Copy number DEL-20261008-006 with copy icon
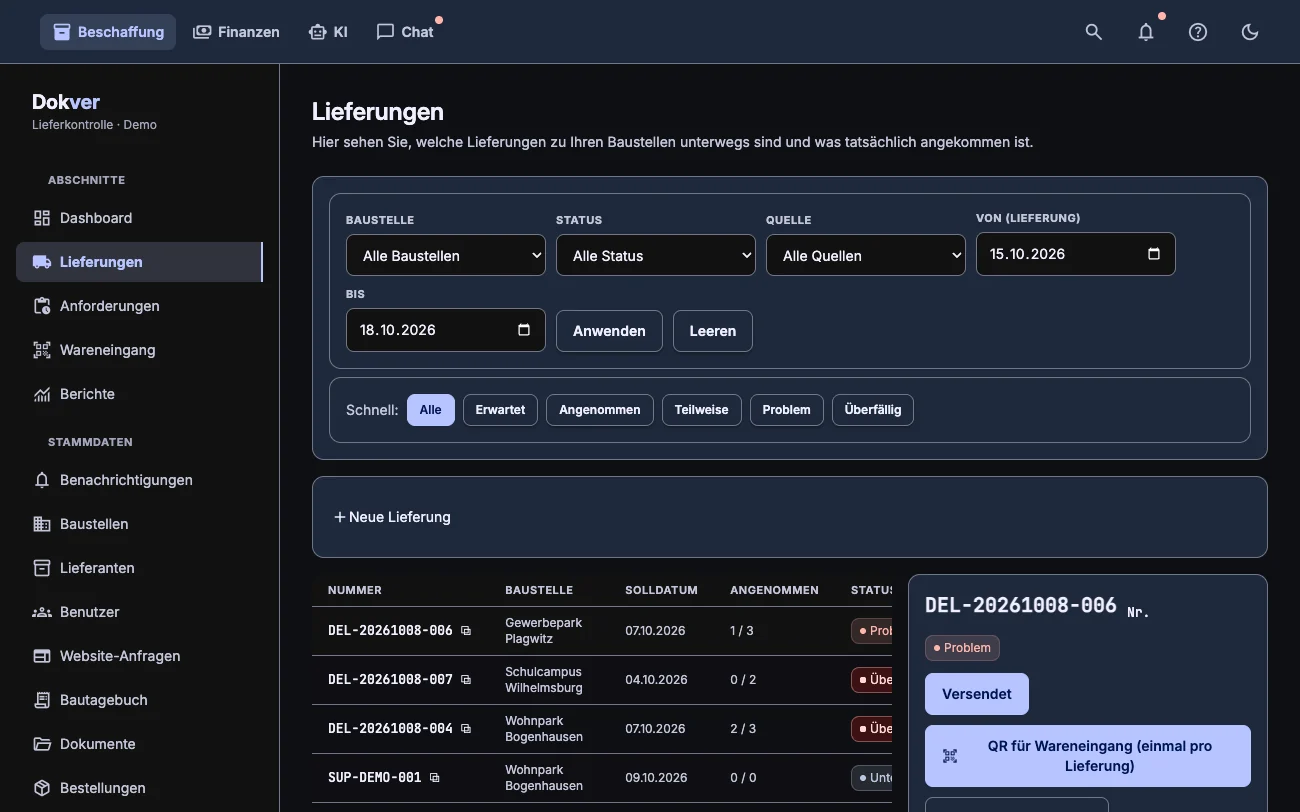This screenshot has height=812, width=1300. [x=466, y=631]
